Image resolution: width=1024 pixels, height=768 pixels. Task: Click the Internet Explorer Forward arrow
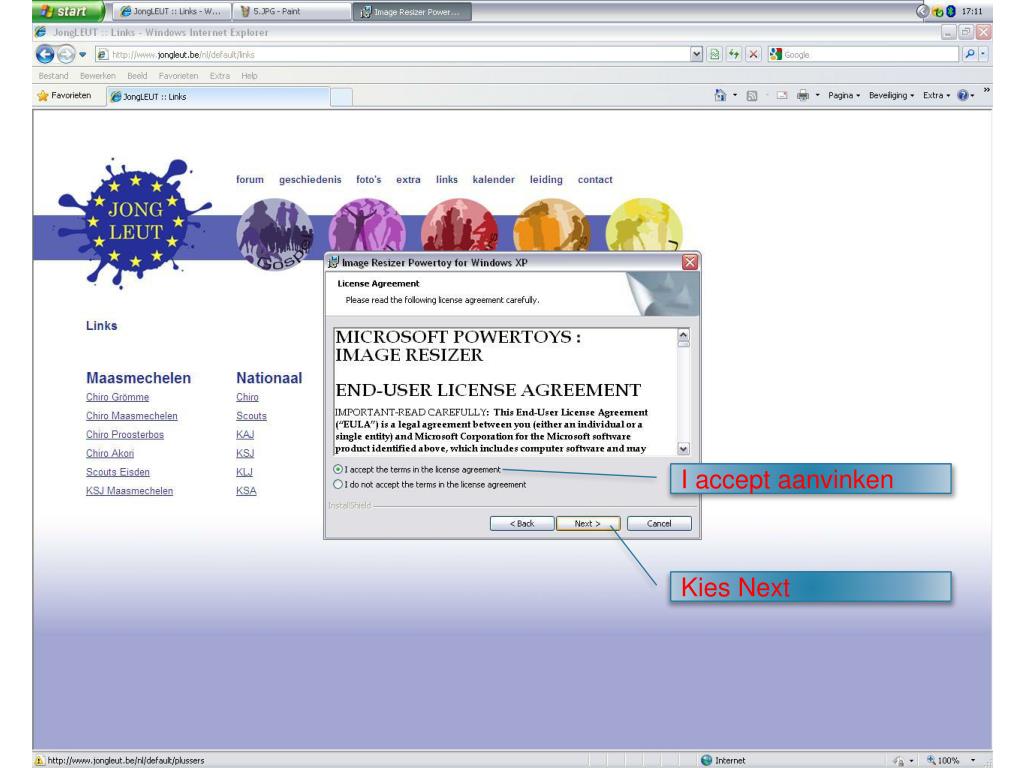click(x=66, y=54)
